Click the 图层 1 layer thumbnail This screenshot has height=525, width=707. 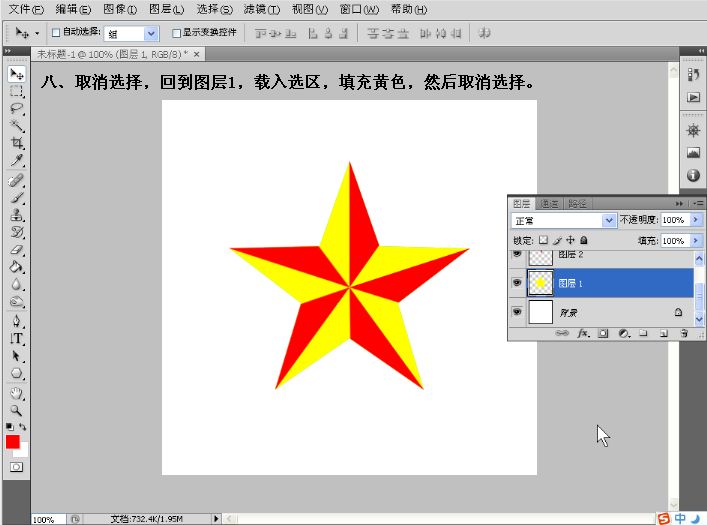point(540,283)
